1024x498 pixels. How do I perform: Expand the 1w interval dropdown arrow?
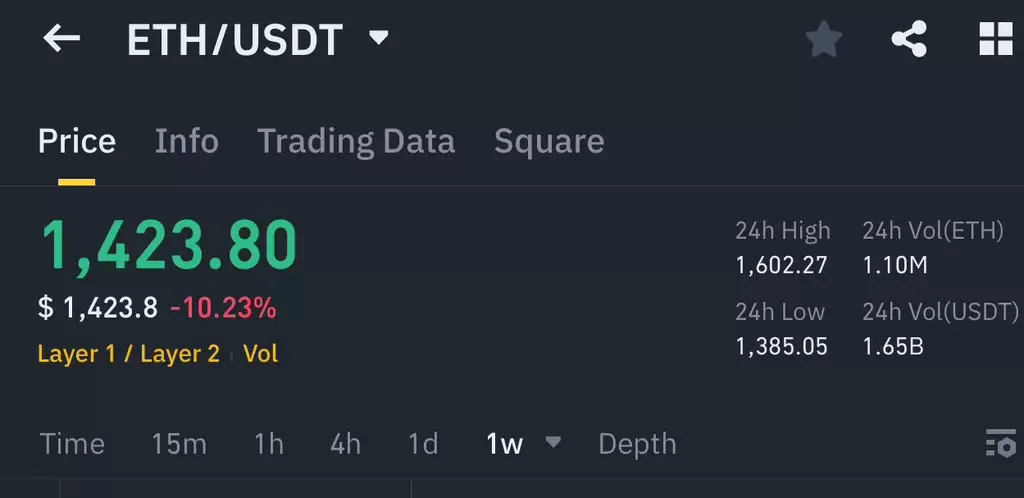(x=553, y=442)
